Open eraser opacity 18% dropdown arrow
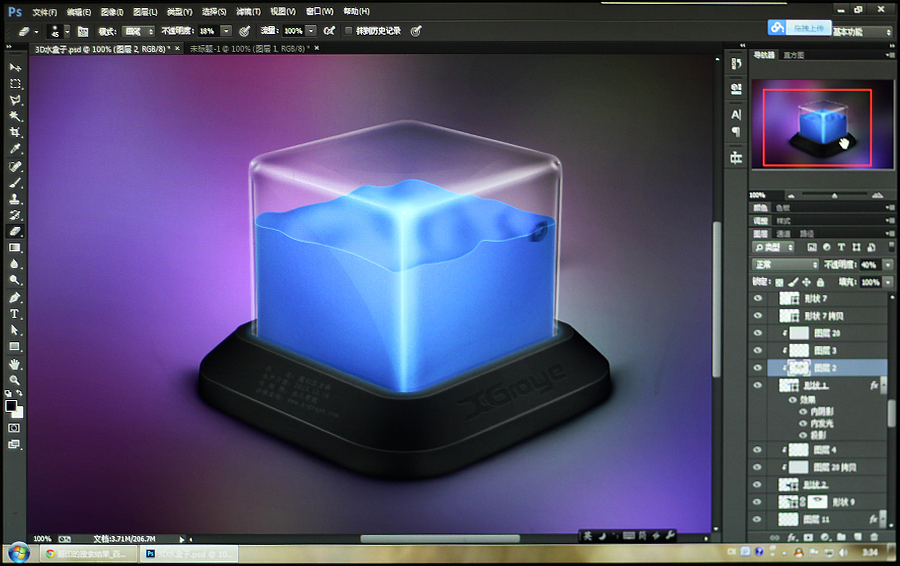The height and width of the screenshot is (566, 900). (226, 31)
